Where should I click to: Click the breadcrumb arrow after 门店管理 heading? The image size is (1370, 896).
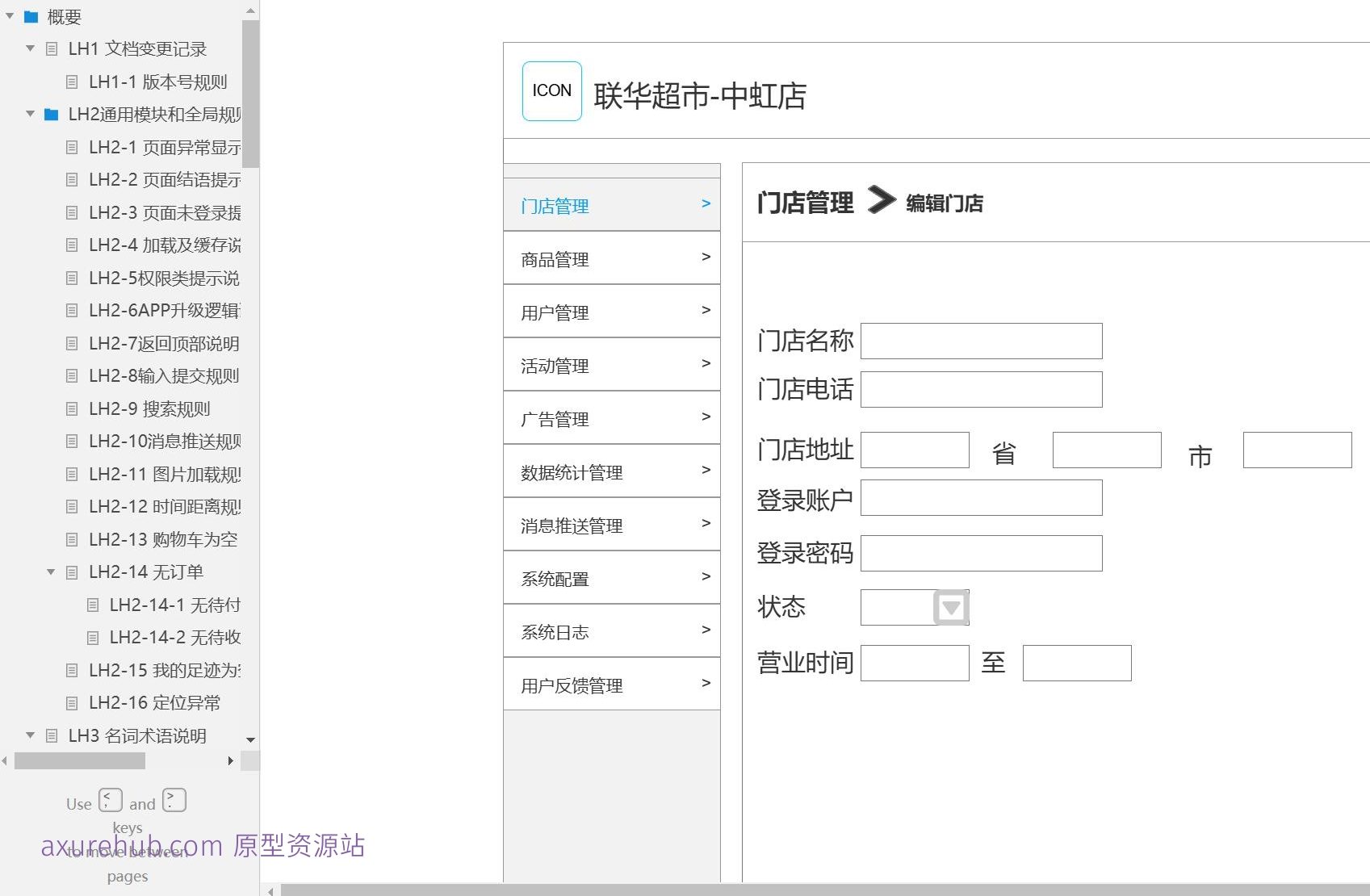(882, 199)
